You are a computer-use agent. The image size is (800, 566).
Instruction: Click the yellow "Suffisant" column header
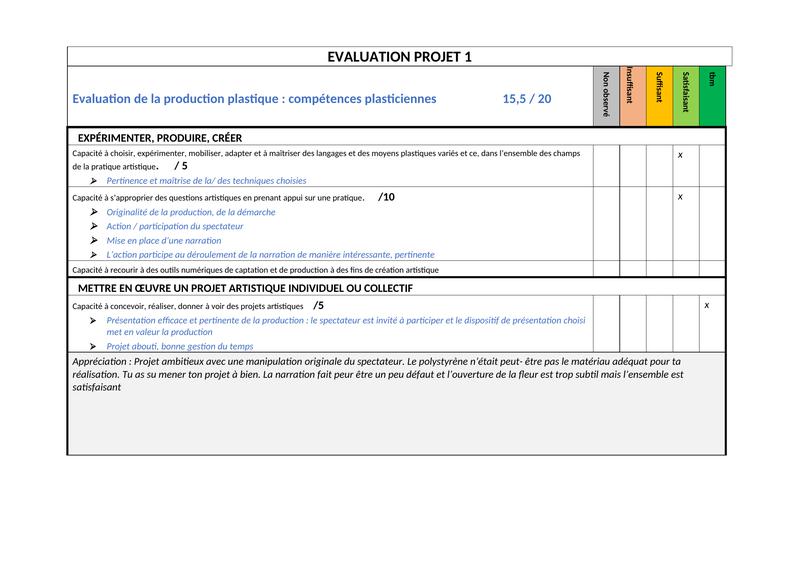click(659, 96)
